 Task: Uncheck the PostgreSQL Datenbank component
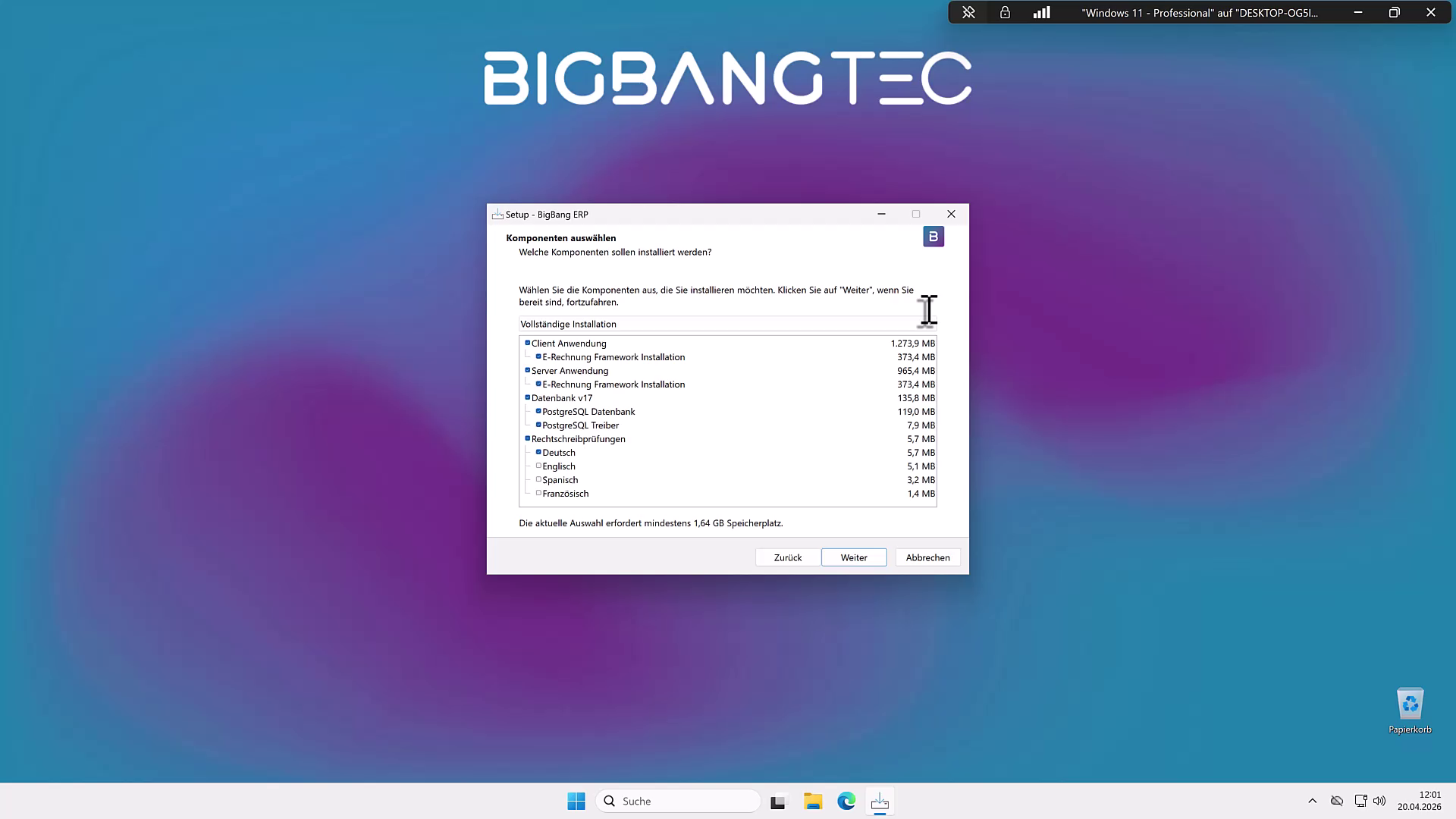[538, 411]
